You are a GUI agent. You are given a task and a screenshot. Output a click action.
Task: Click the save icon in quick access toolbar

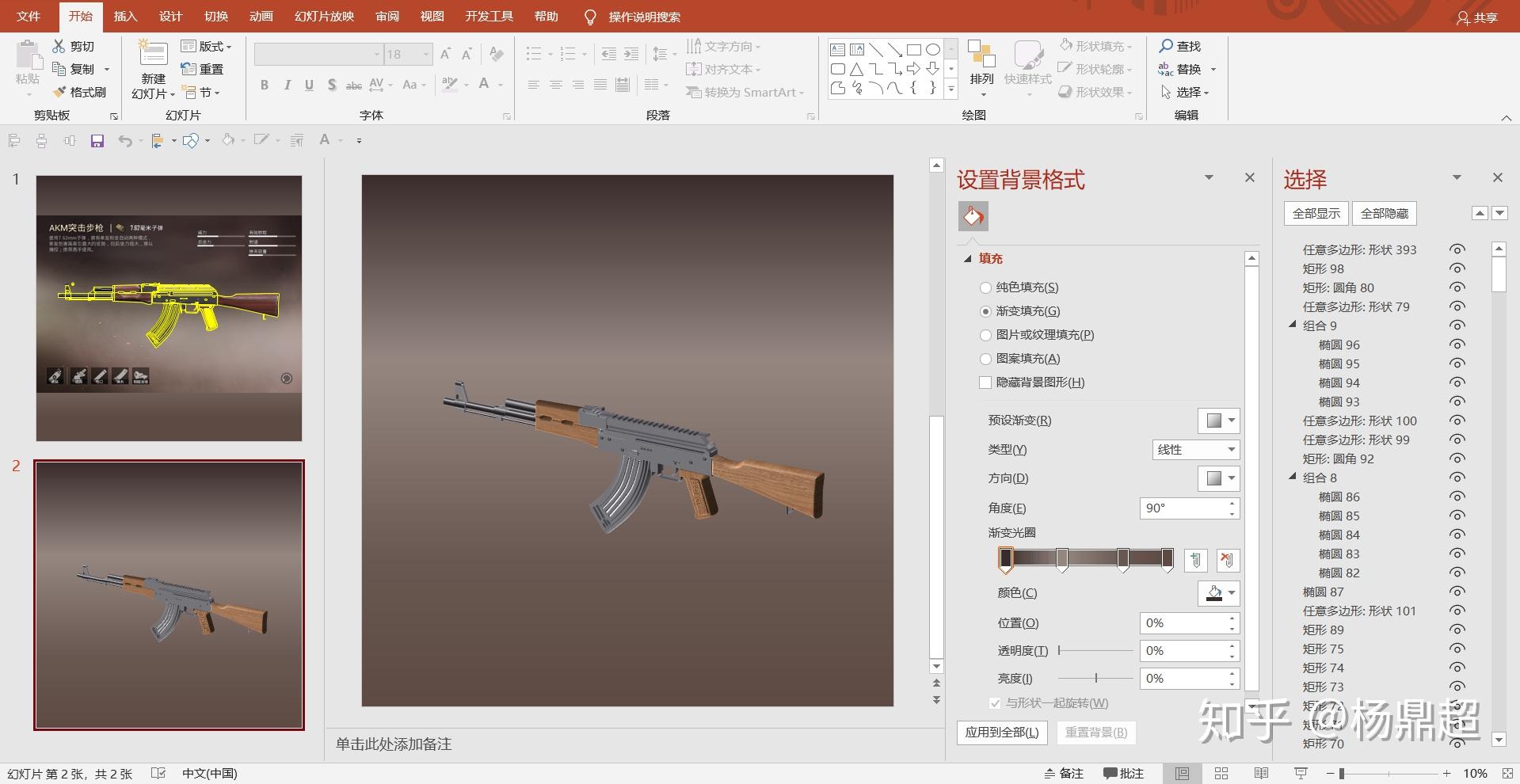(97, 141)
